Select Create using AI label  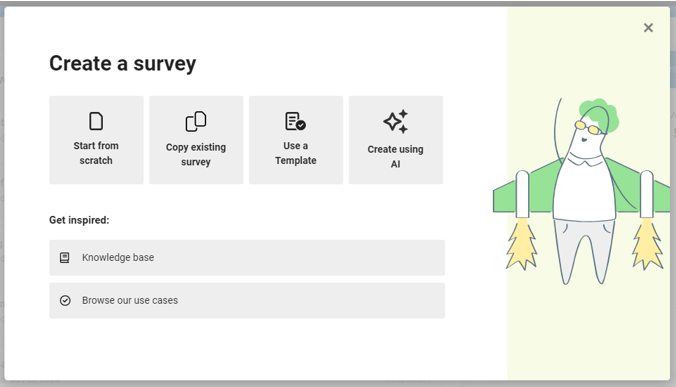tap(395, 156)
